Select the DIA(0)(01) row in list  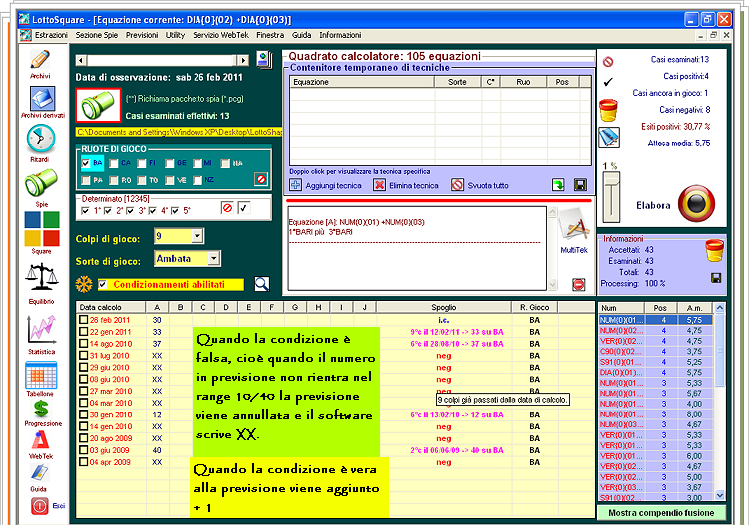pos(656,373)
